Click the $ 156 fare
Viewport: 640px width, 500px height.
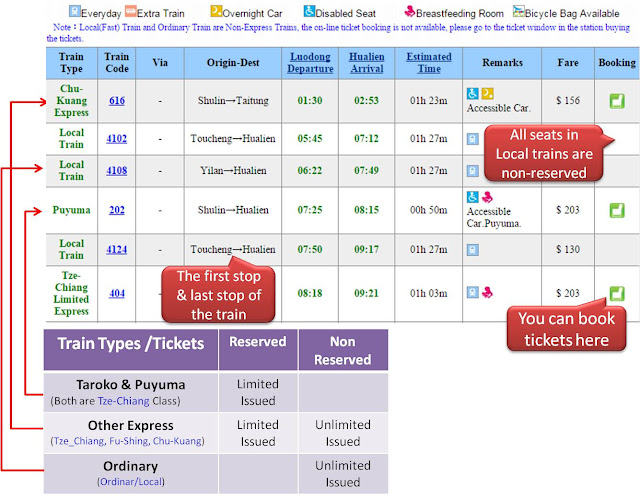[x=568, y=101]
